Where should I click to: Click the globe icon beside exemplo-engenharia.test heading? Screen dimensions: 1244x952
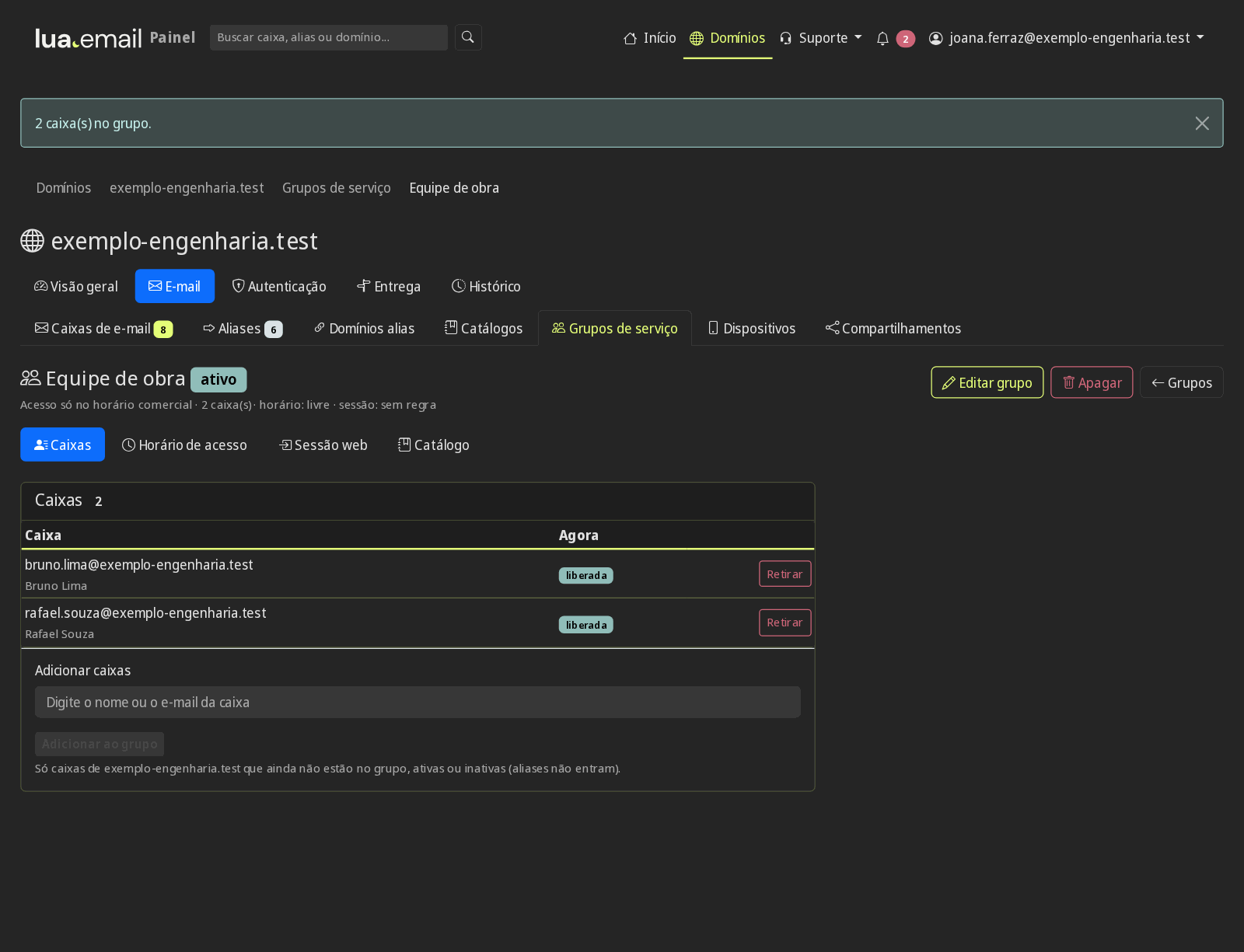click(x=33, y=241)
